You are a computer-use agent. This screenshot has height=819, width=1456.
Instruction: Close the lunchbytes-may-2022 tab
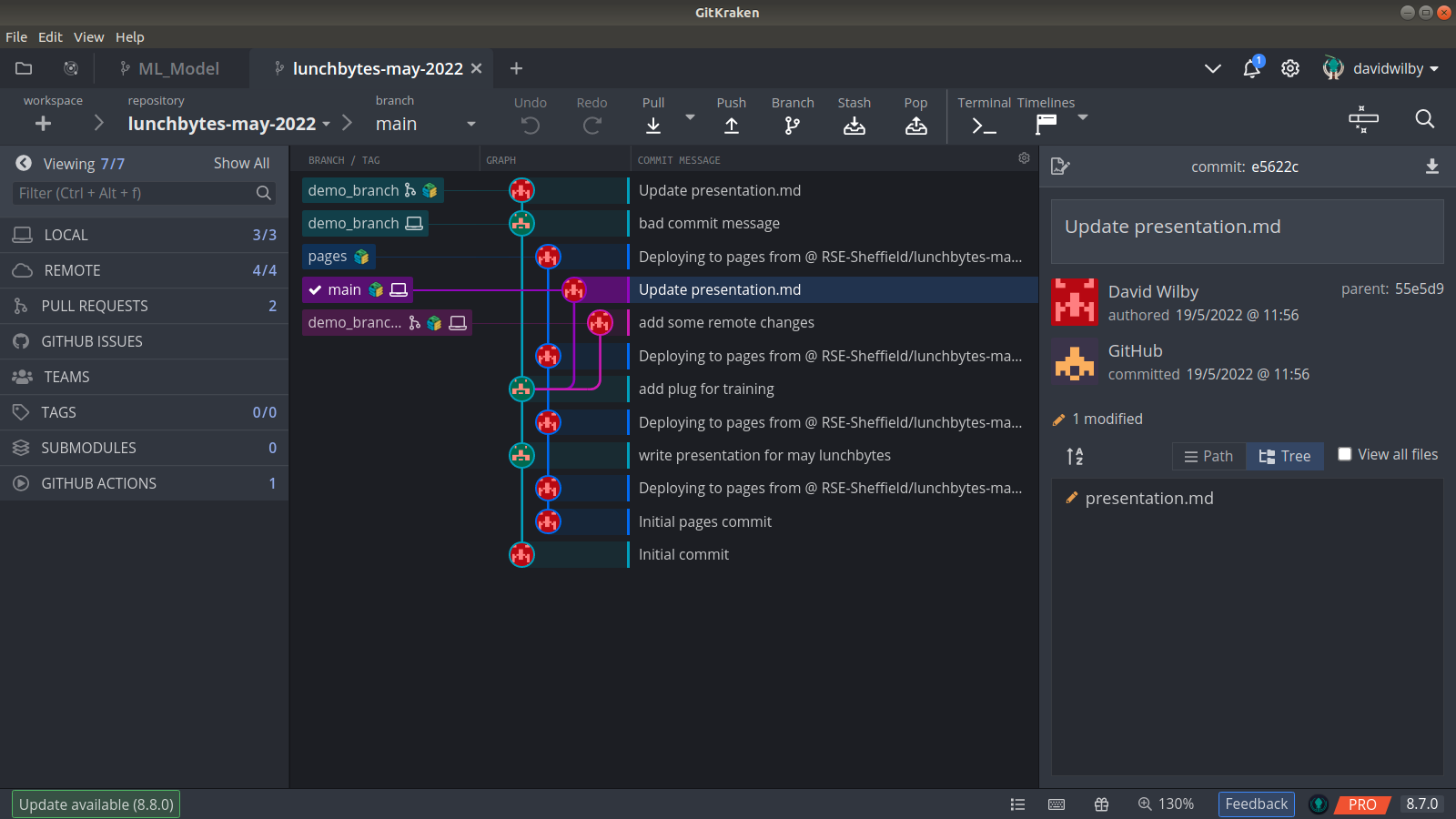[476, 68]
